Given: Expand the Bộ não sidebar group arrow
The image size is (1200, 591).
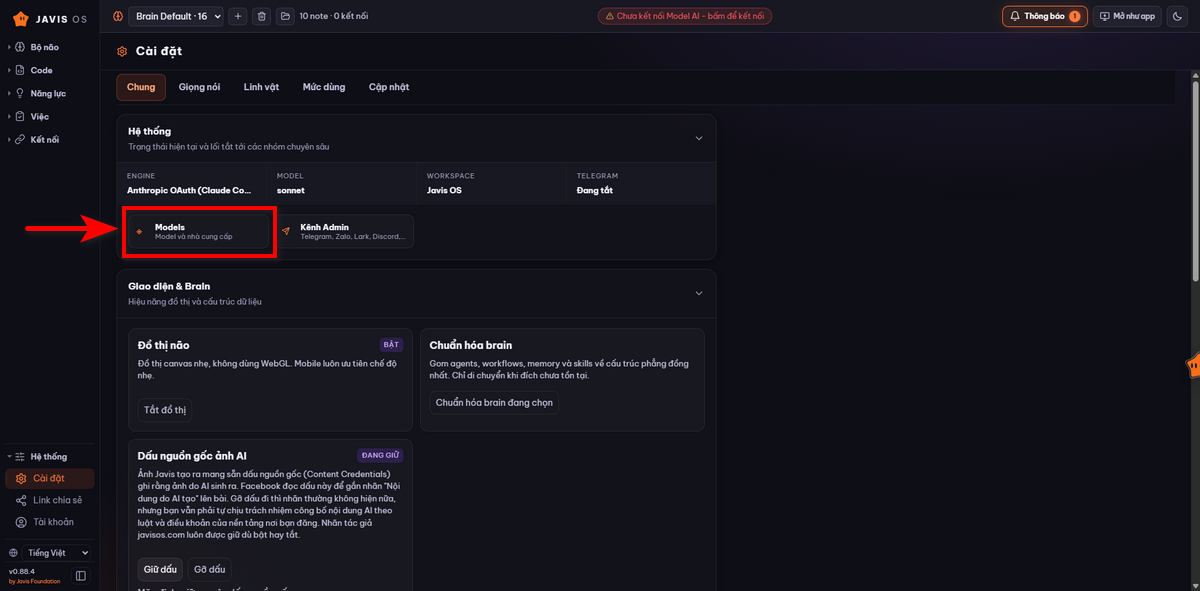Looking at the screenshot, I should coord(9,47).
